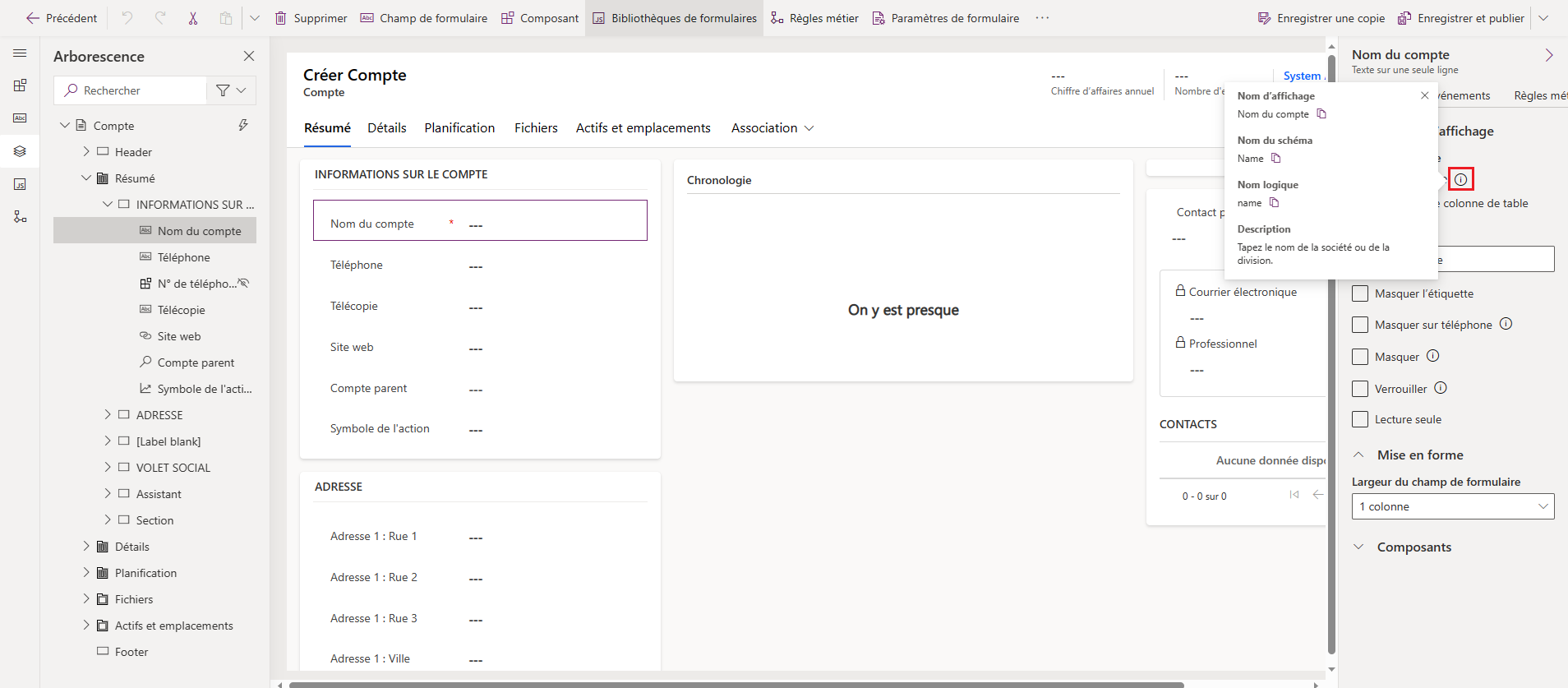This screenshot has height=688, width=1568.
Task: Collapse the Mise en forme section
Action: point(1358,455)
